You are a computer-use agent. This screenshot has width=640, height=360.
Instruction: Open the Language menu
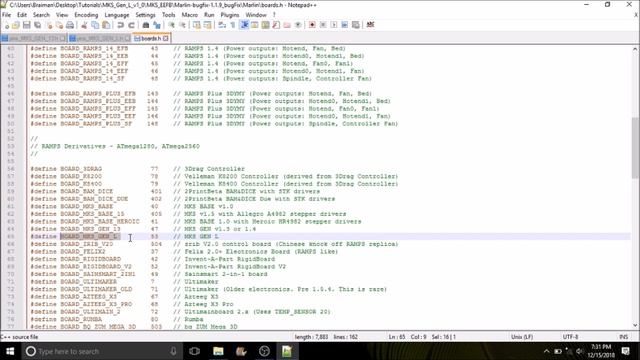click(x=117, y=15)
